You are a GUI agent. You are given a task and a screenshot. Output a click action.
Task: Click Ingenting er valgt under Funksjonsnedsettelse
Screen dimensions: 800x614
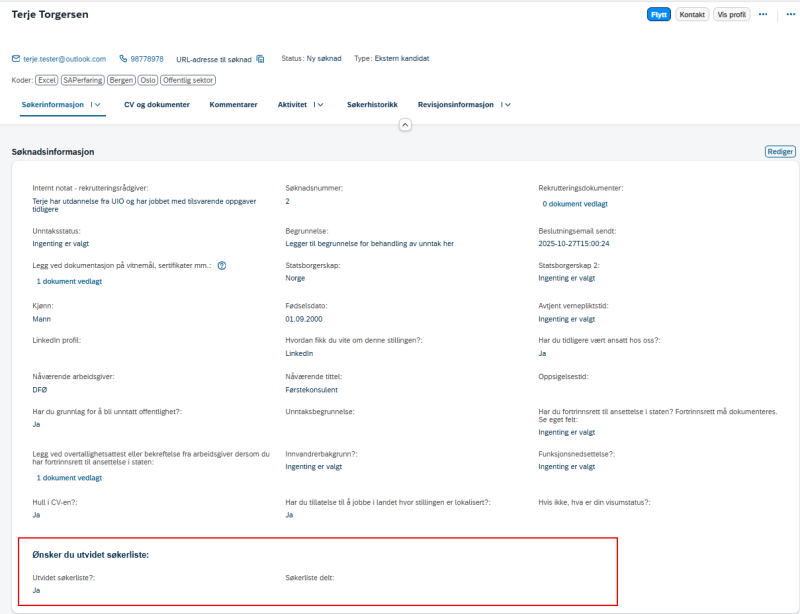pos(566,466)
